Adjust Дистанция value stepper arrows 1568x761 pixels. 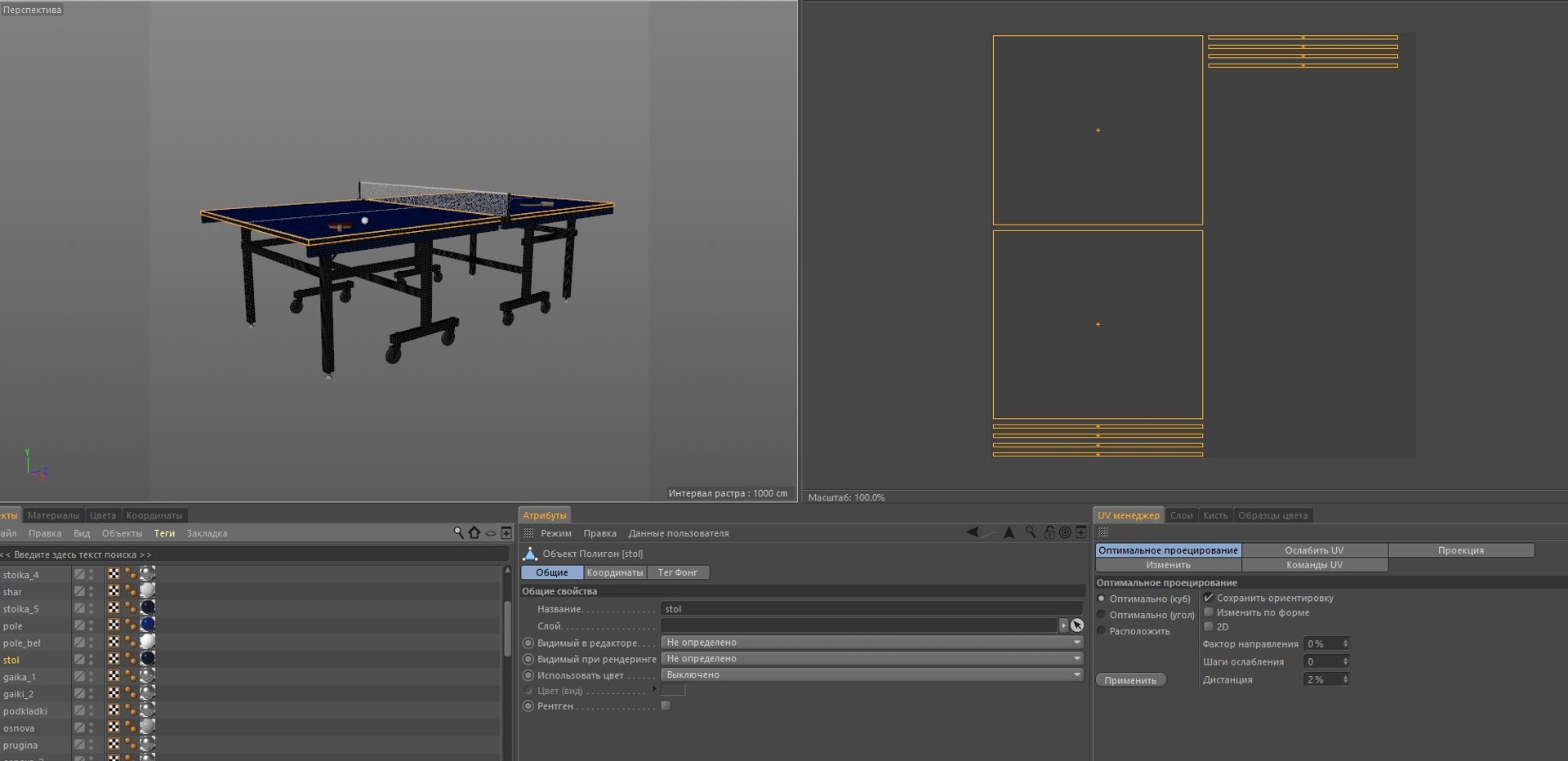[1345, 679]
